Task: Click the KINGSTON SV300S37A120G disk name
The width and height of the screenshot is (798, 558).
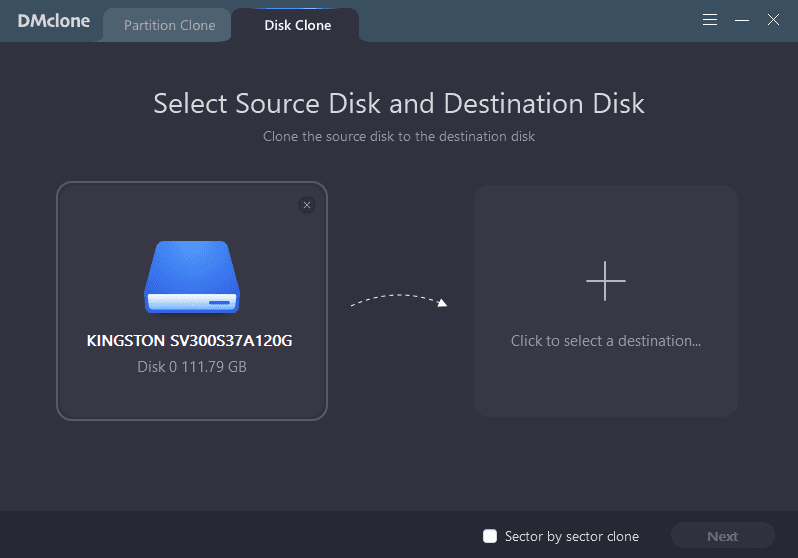Action: [x=190, y=341]
